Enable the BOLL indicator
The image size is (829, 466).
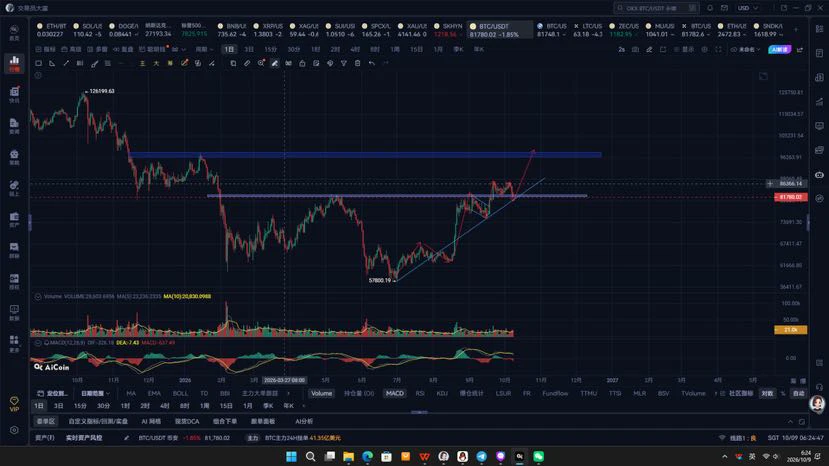coord(180,393)
